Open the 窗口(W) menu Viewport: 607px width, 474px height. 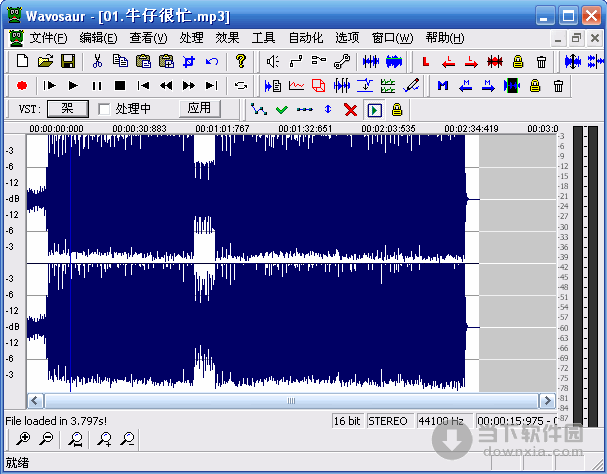tap(393, 38)
